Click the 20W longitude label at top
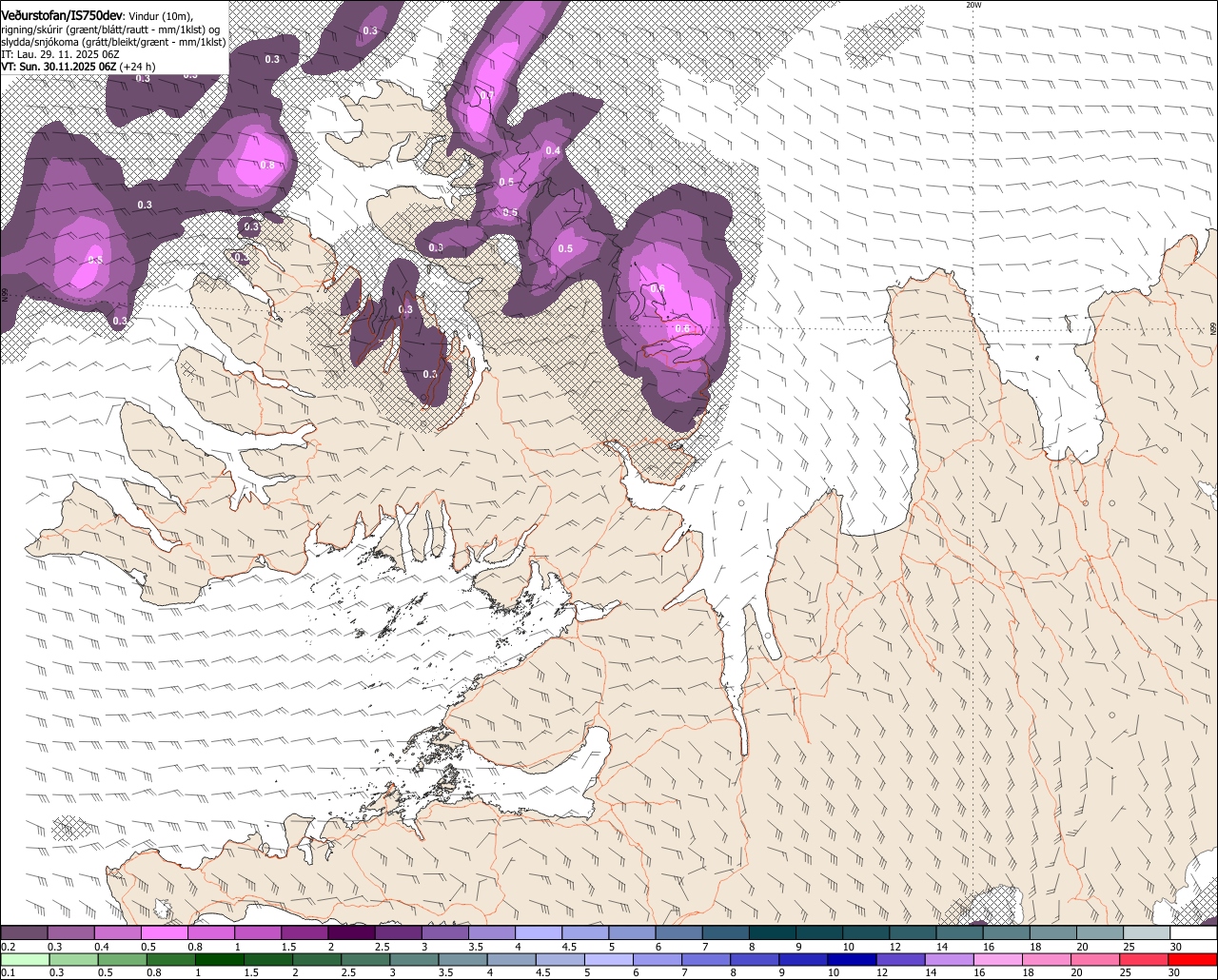The width and height of the screenshot is (1218, 980). tap(973, 5)
